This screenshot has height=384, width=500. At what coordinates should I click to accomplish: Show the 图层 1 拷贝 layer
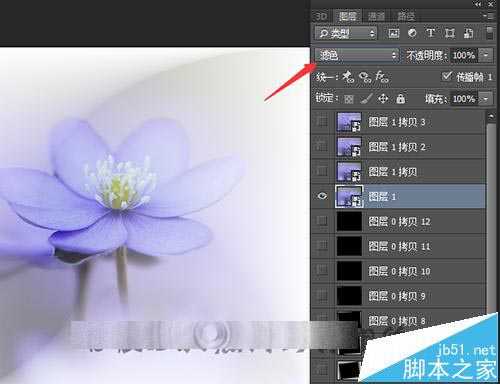(322, 171)
